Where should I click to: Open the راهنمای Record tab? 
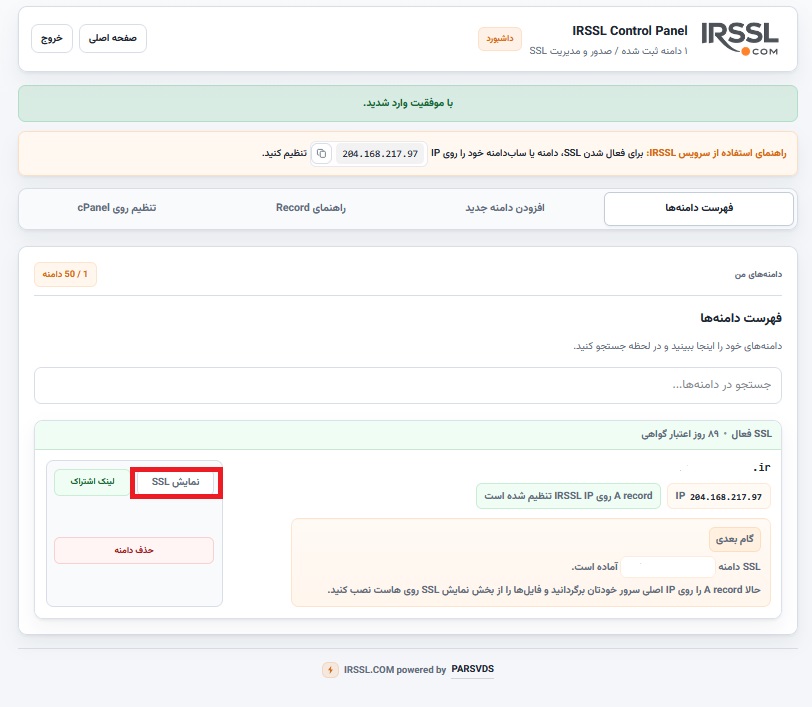pos(311,208)
